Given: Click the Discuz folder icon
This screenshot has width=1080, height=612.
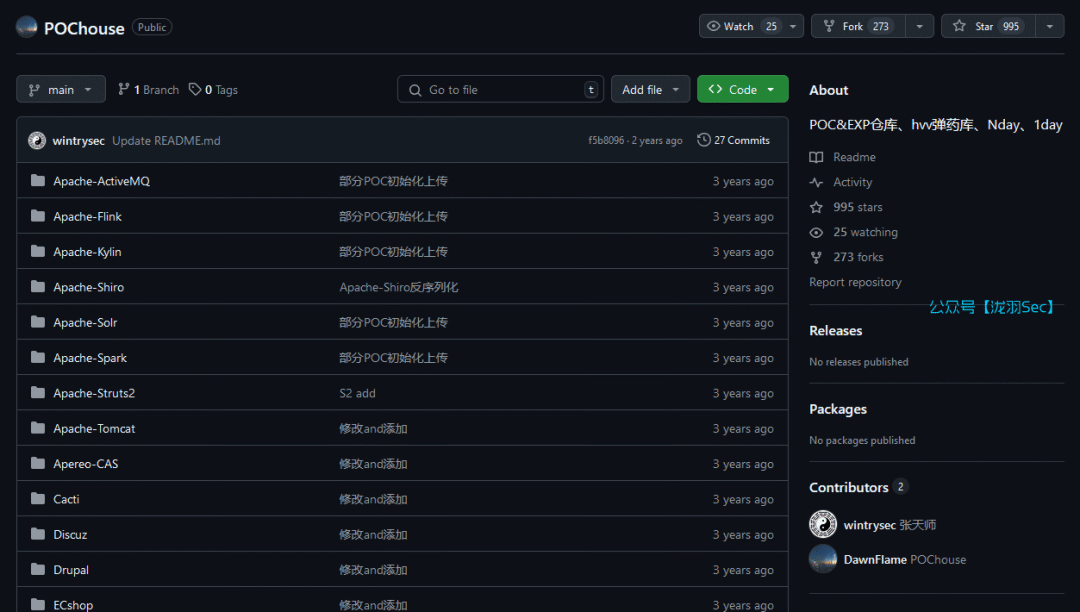Looking at the screenshot, I should 38,534.
